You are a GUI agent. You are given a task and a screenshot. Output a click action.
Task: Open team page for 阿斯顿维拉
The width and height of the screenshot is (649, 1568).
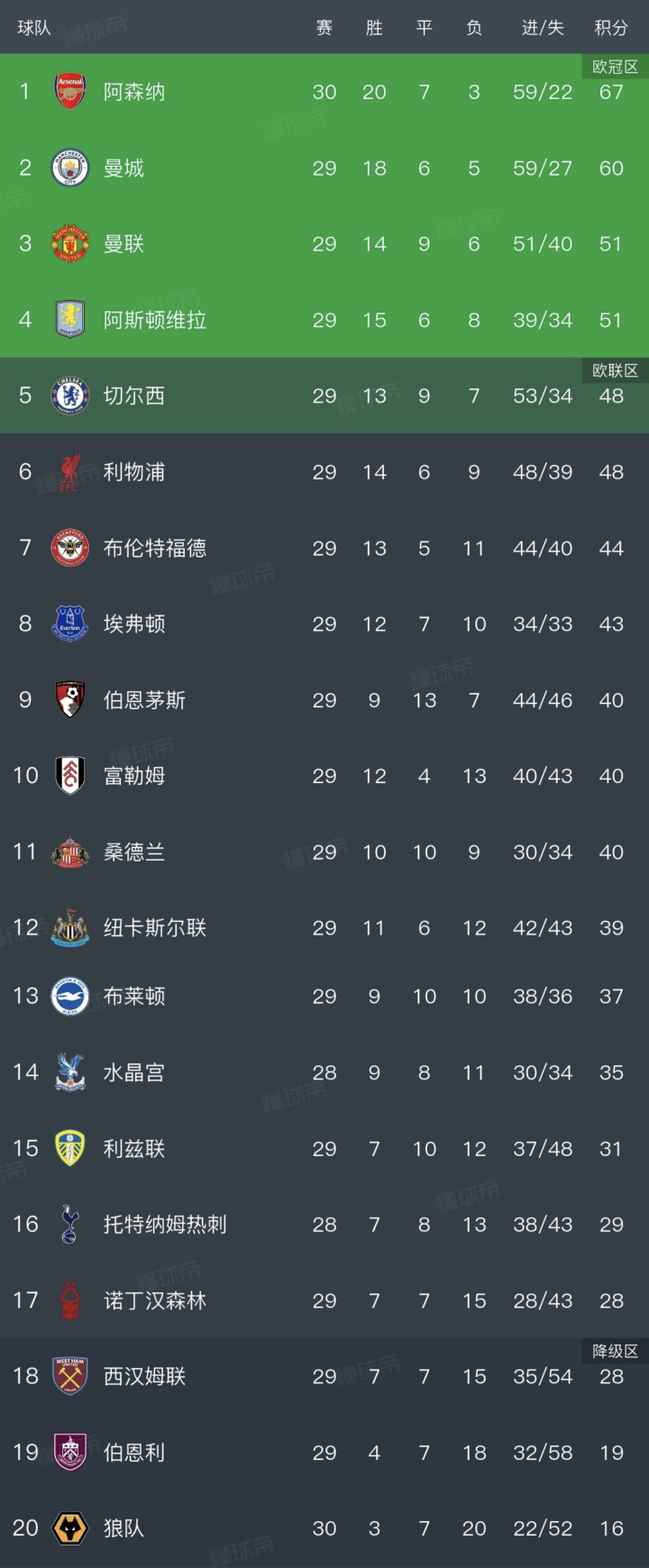[154, 320]
